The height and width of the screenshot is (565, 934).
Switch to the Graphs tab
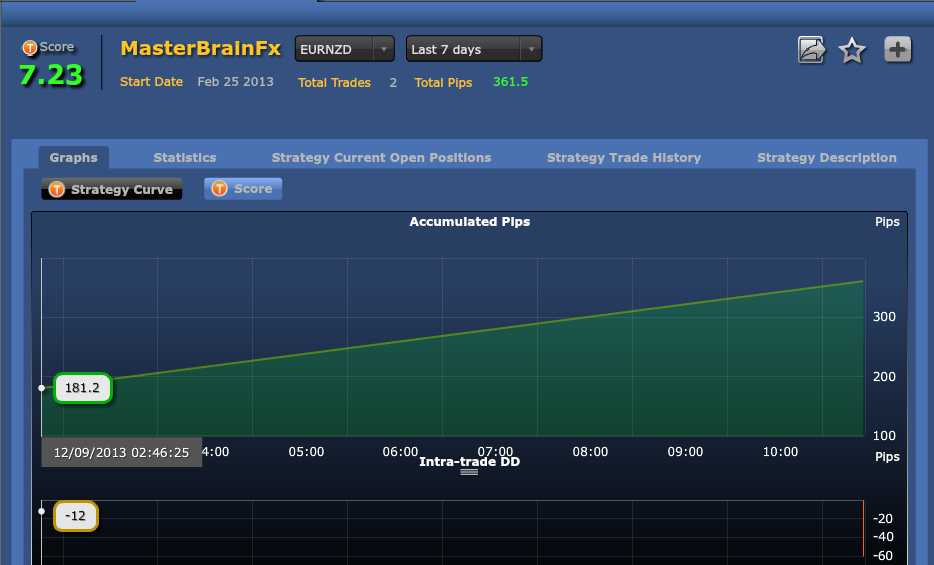coord(73,158)
